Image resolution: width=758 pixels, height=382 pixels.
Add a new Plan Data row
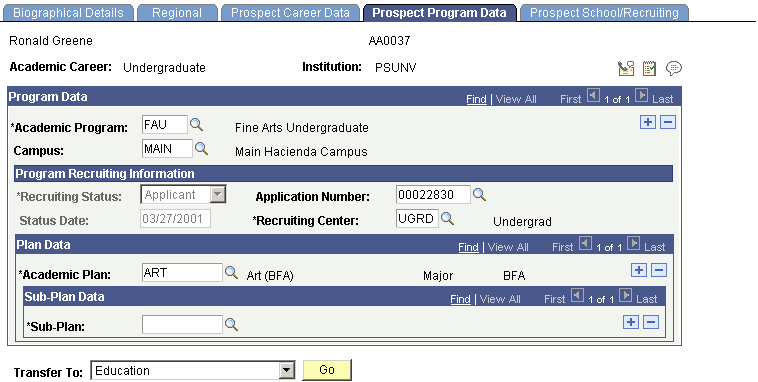[639, 270]
